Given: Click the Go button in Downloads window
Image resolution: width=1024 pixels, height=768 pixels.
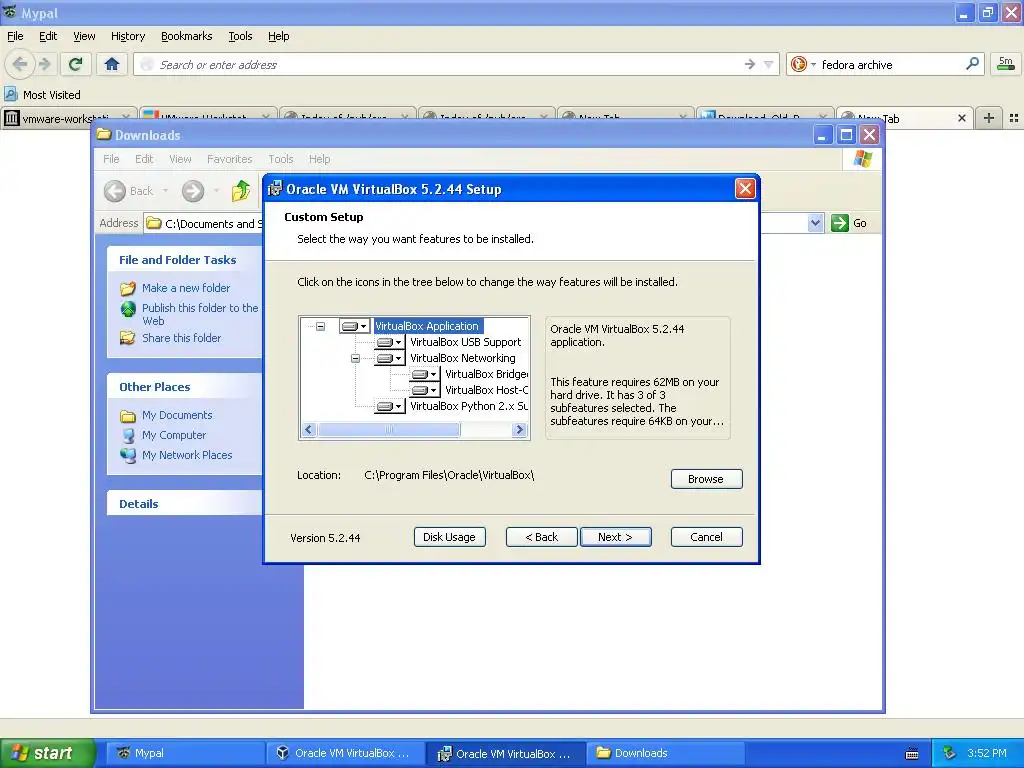Looking at the screenshot, I should point(850,223).
